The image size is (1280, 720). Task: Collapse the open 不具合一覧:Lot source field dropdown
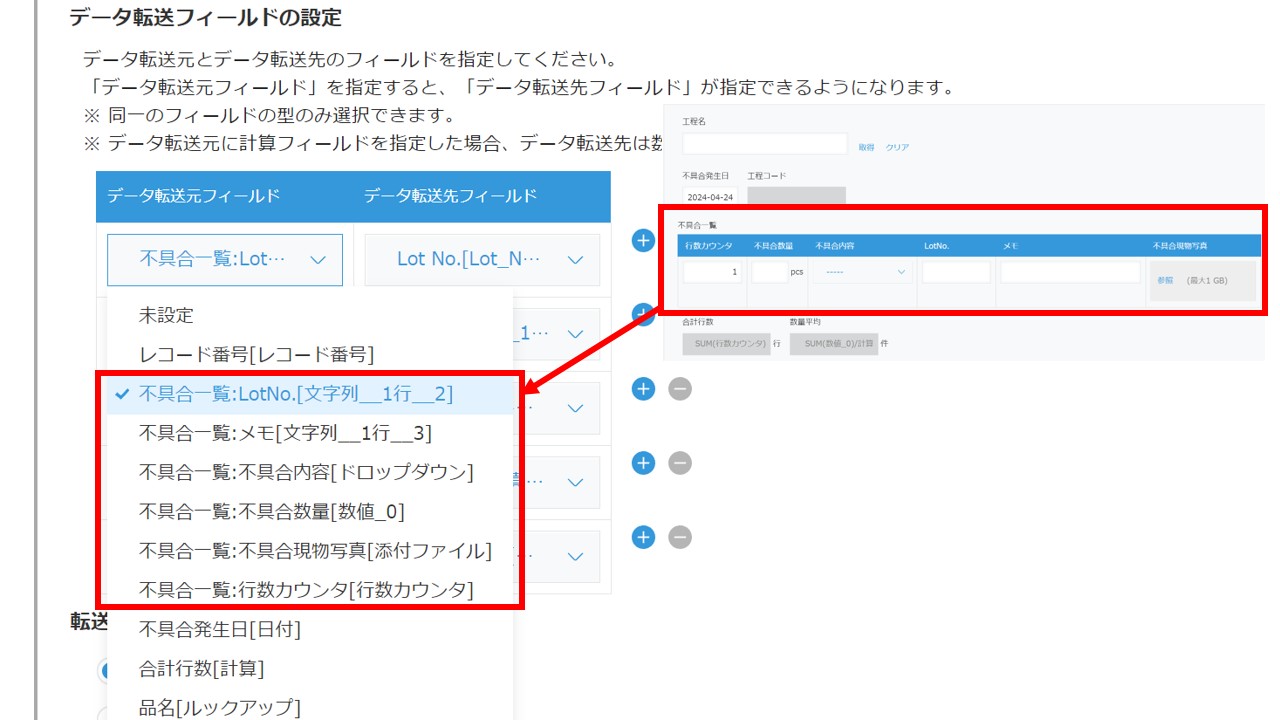225,260
